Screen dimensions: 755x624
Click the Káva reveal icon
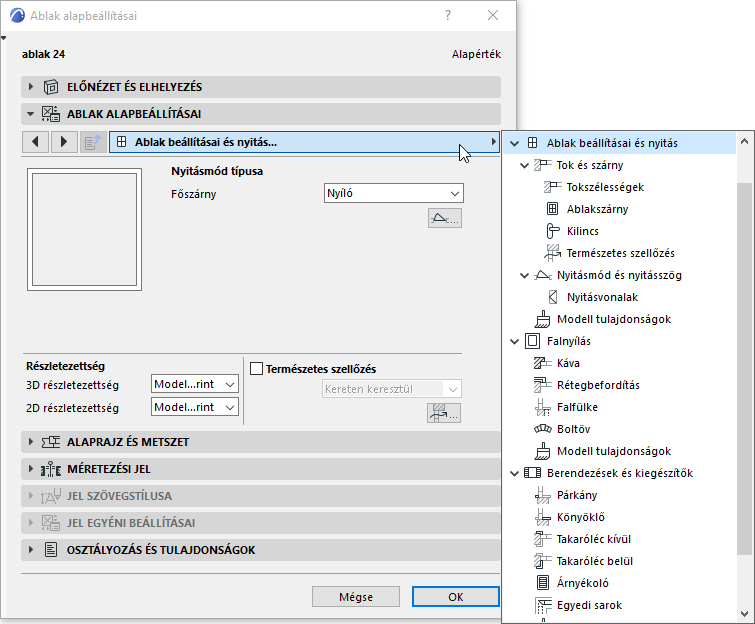coord(543,363)
